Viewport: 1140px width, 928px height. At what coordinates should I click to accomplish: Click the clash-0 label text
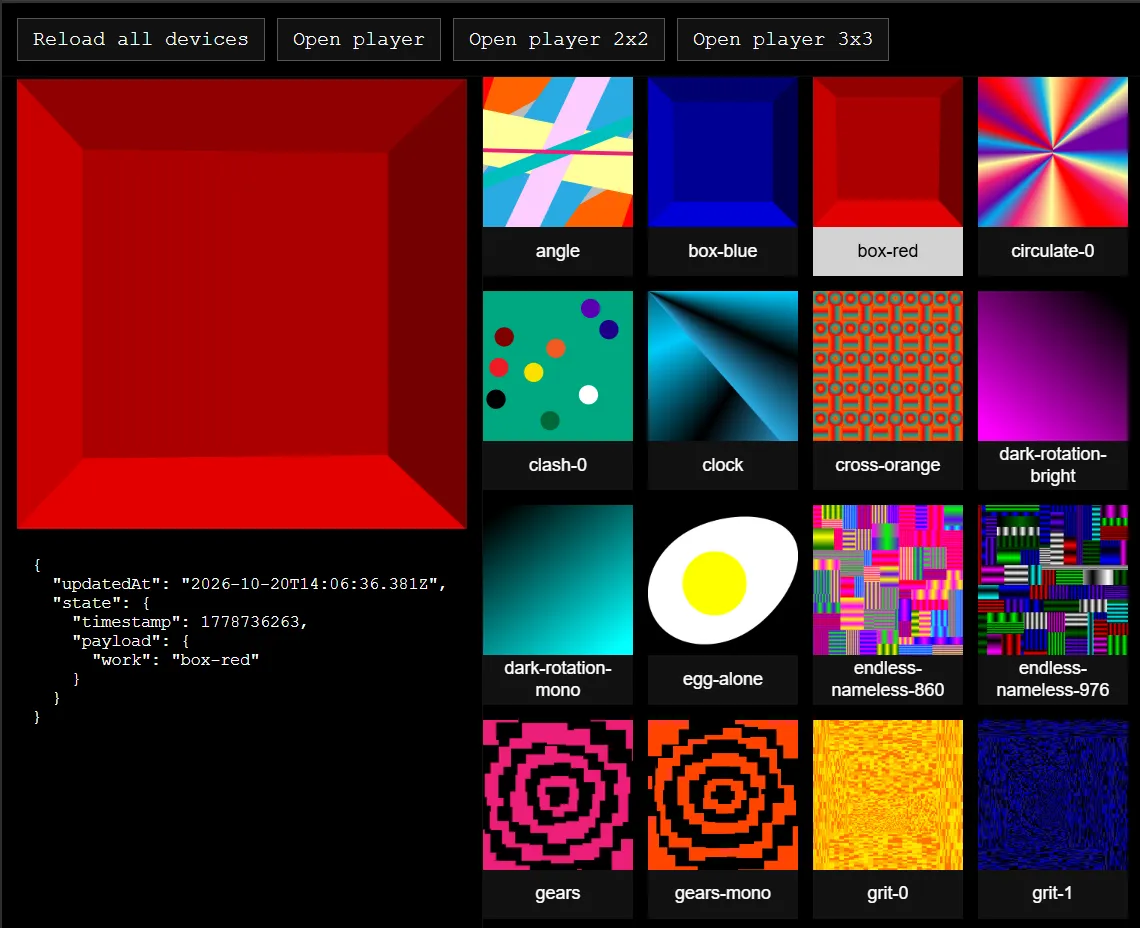click(x=558, y=465)
